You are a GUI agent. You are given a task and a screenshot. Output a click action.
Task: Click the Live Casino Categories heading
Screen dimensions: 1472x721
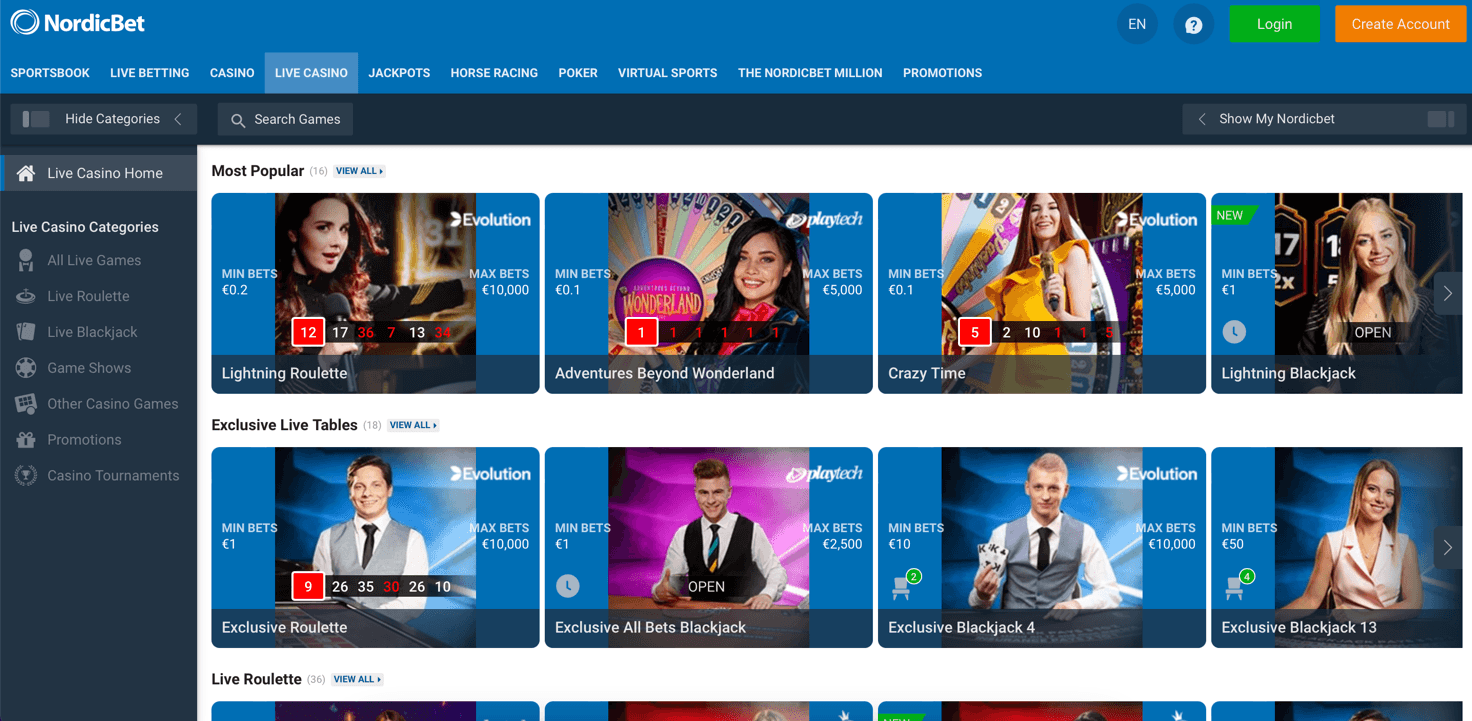85,227
